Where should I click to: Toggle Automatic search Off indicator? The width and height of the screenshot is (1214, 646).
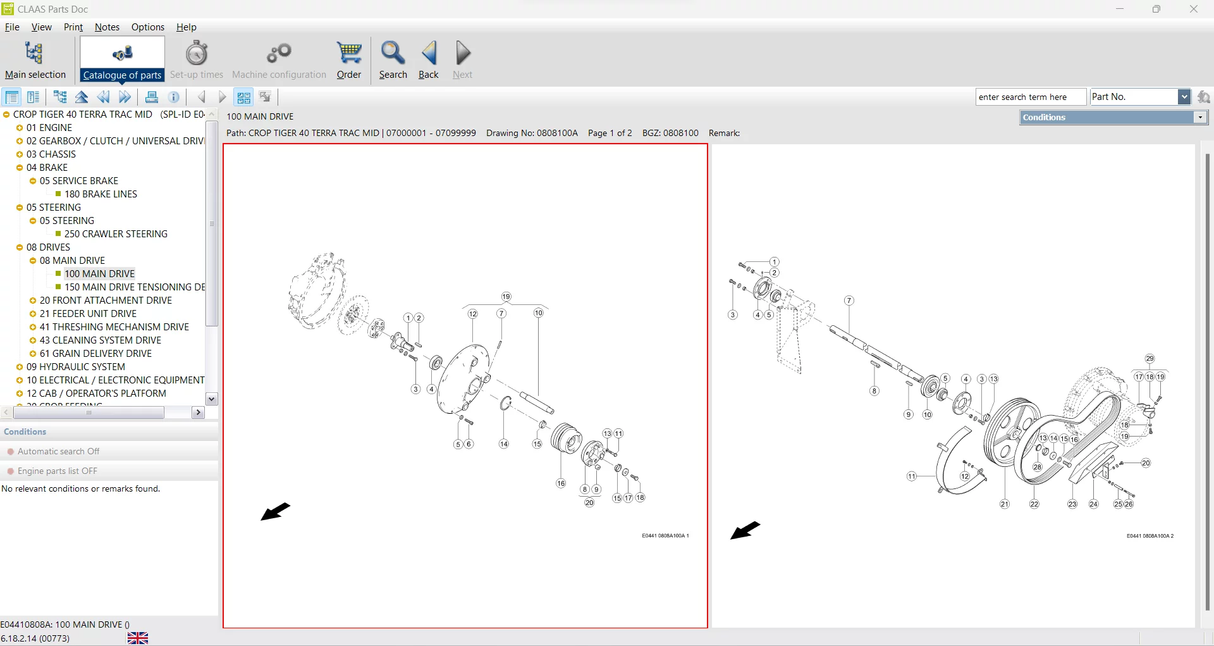point(58,451)
